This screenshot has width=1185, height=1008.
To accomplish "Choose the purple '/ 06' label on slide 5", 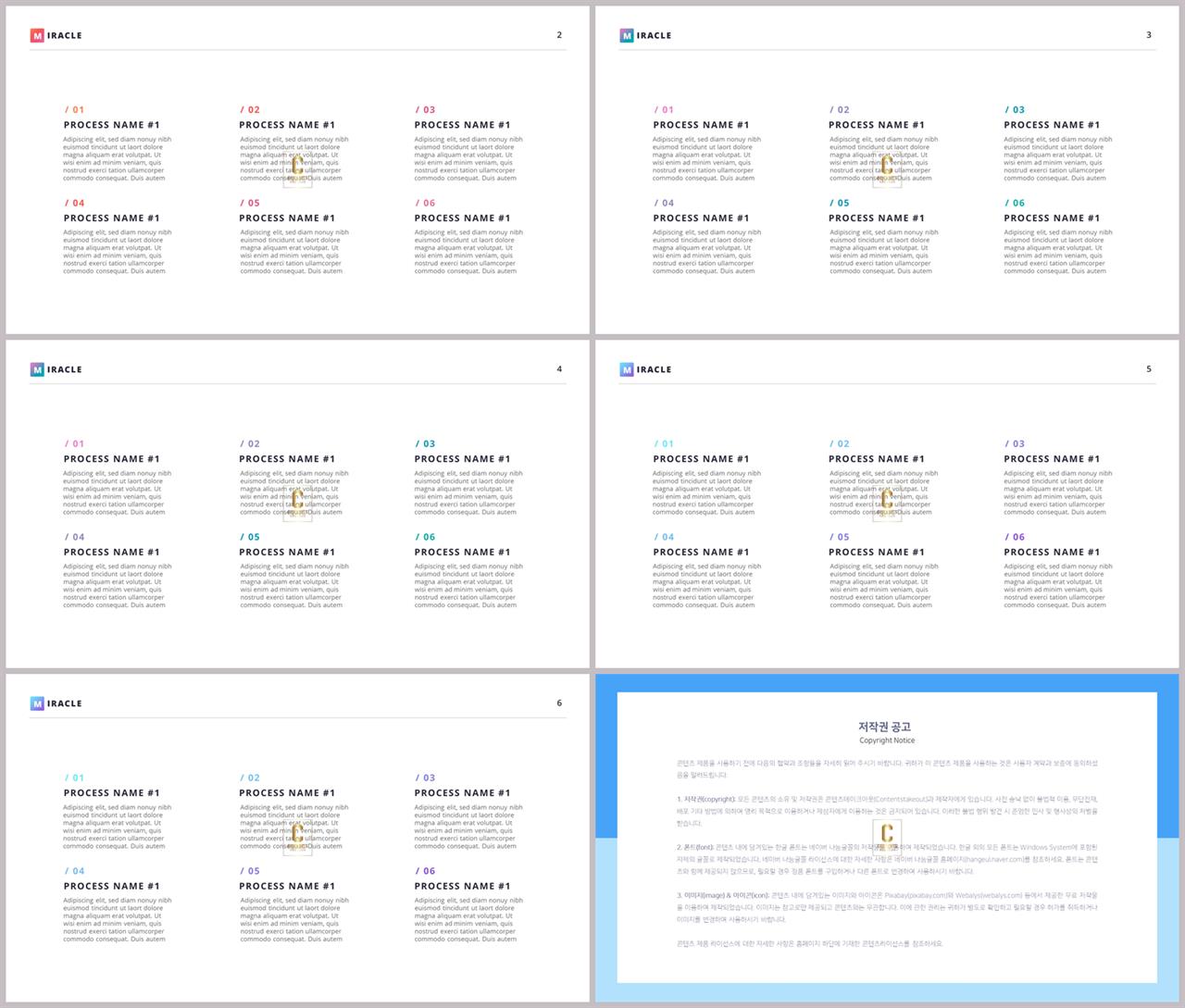I will tap(1015, 537).
